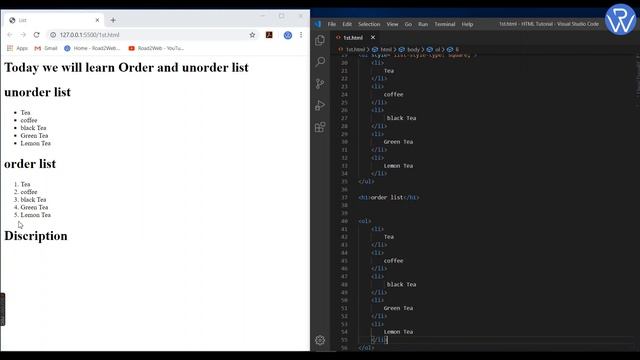Screen dimensions: 640x360
Task: Open the Chrome profile avatar
Action: coord(288,35)
